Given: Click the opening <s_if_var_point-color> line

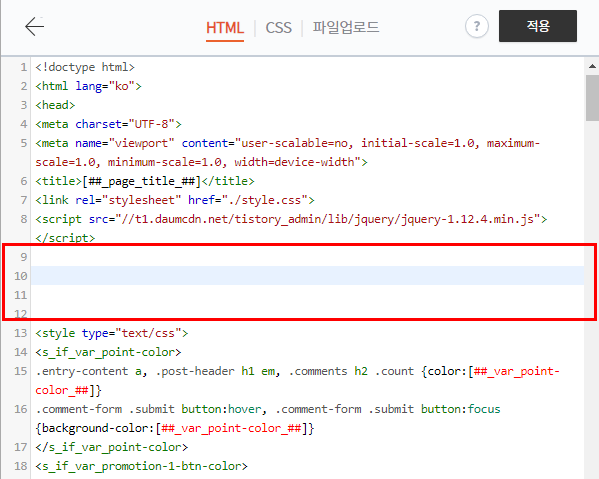Looking at the screenshot, I should (108, 352).
